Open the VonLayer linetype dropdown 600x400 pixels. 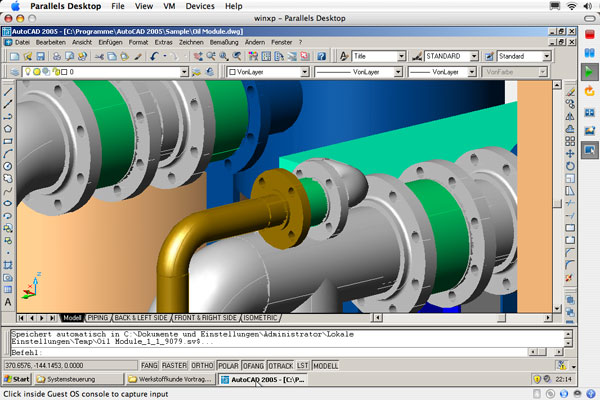(398, 72)
